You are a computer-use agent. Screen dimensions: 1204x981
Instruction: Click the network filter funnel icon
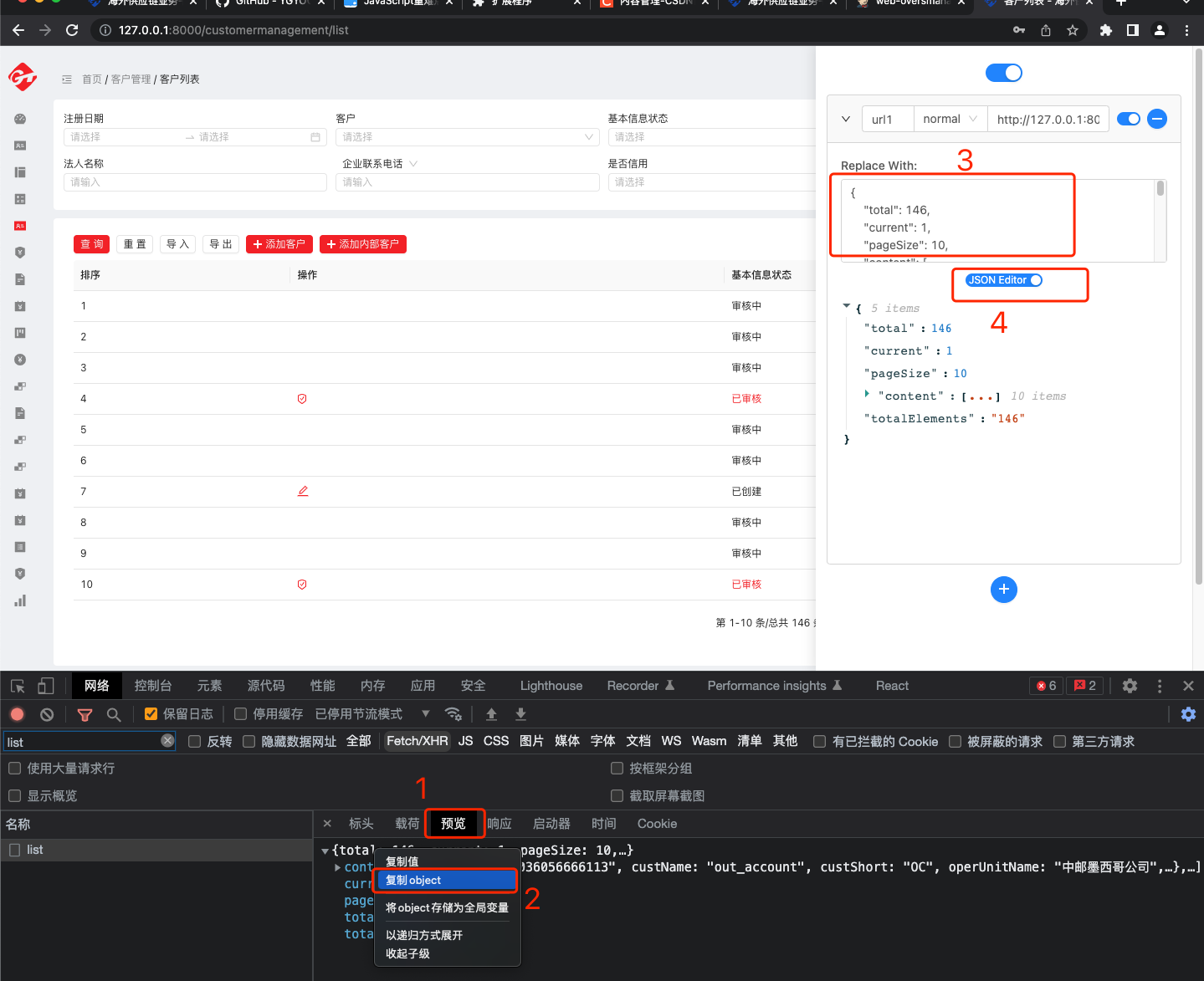pyautogui.click(x=85, y=714)
